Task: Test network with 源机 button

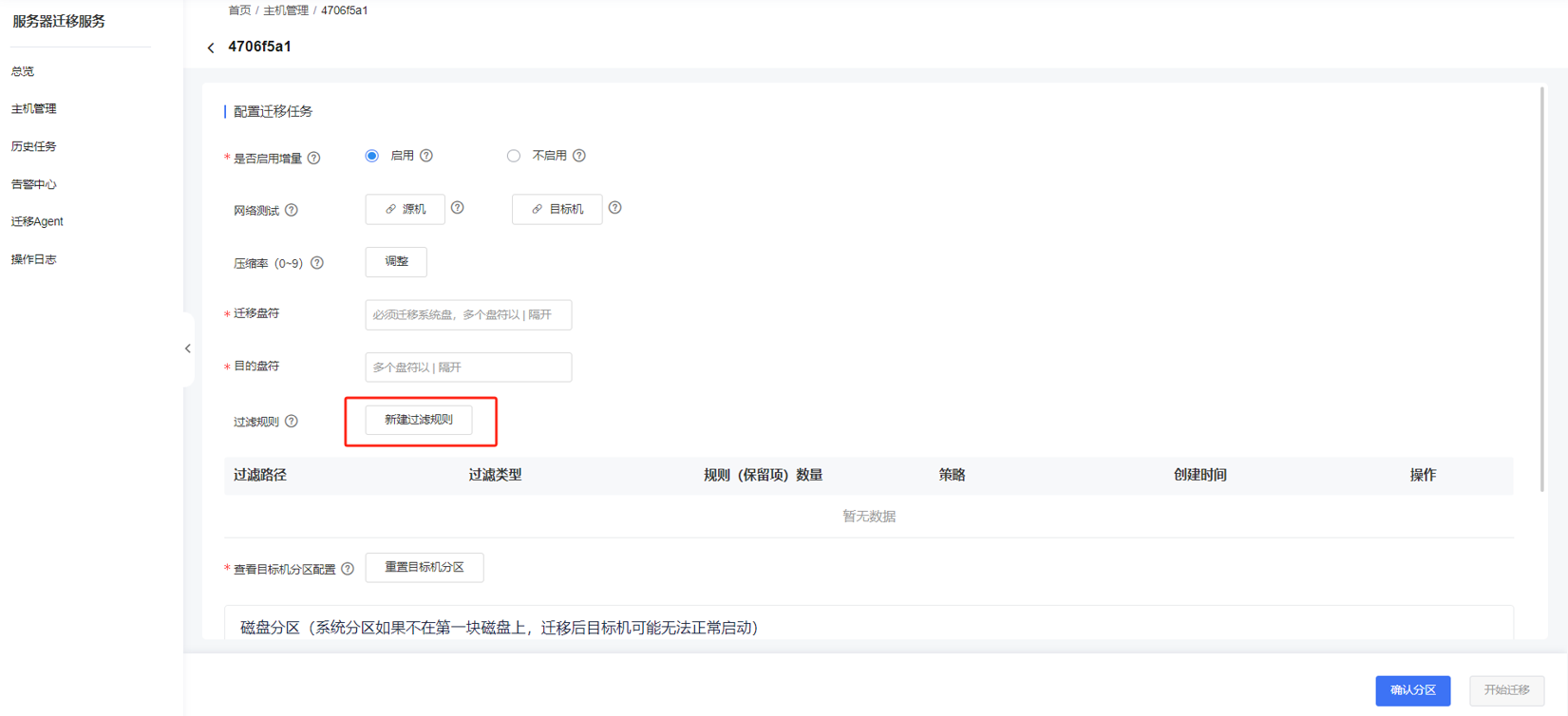Action: coord(406,209)
